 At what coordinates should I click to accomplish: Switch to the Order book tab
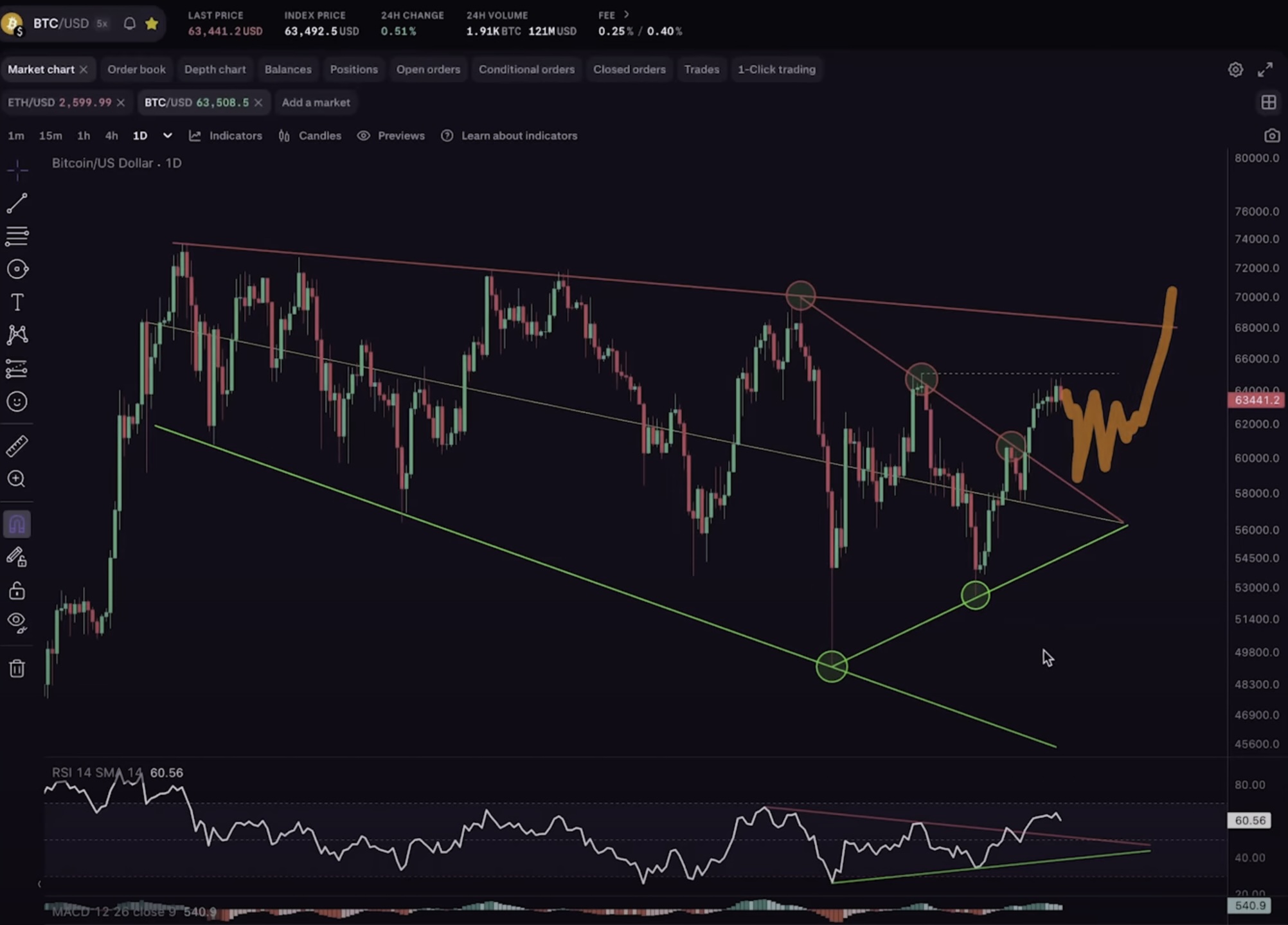pos(136,69)
